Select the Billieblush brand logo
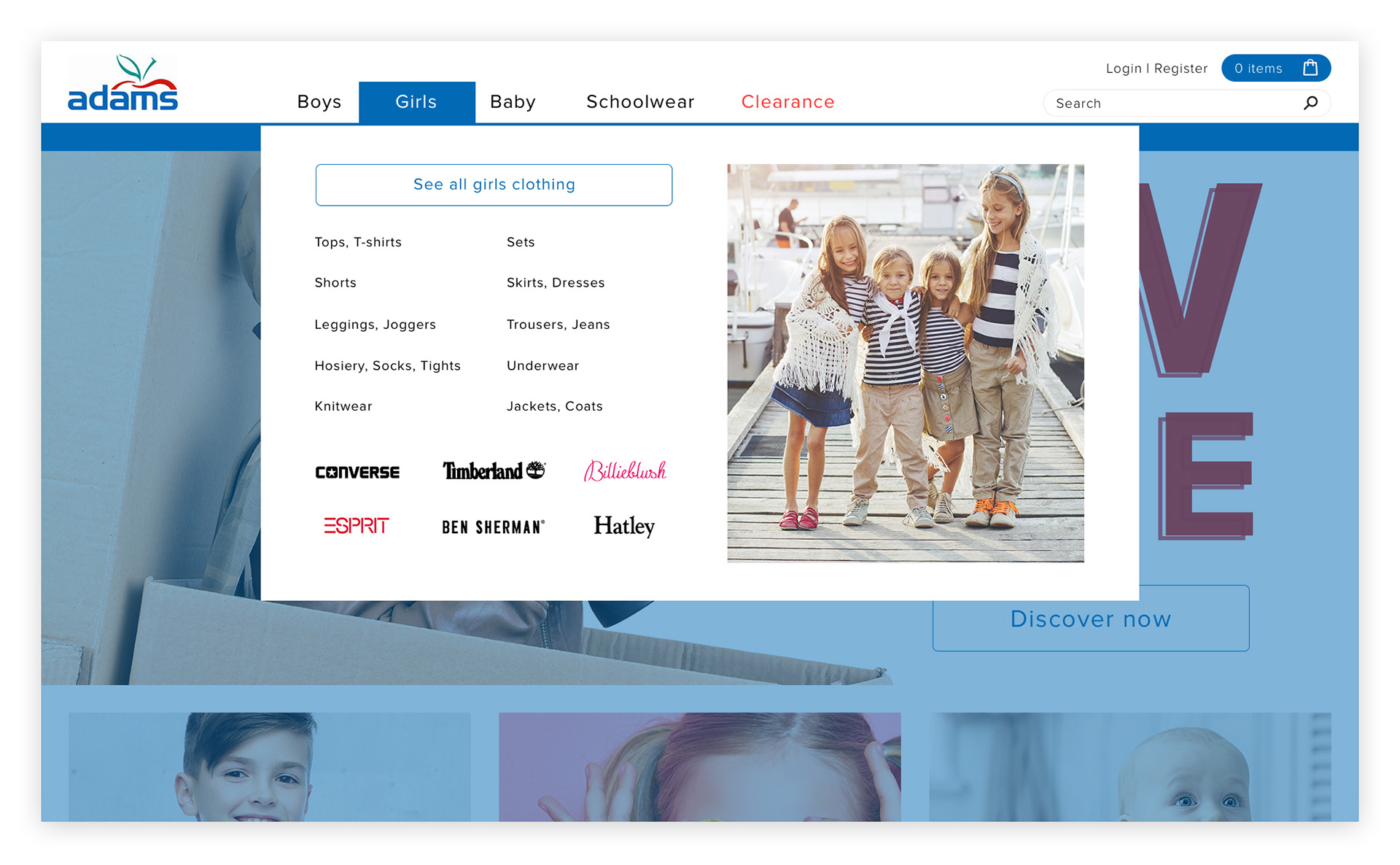1400x865 pixels. (x=625, y=471)
